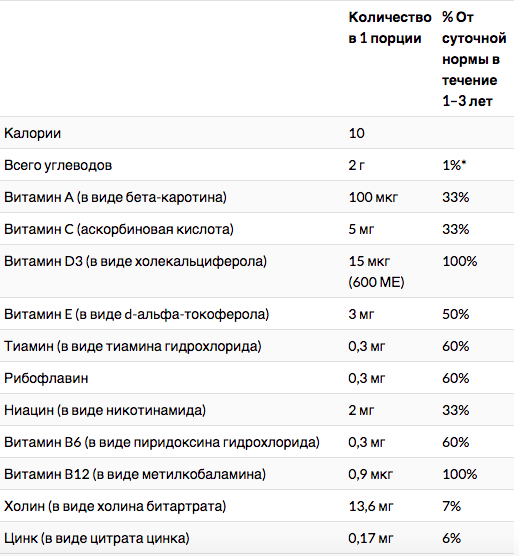Click the 0,9 мкг B12 amount
The image size is (519, 556).
[370, 474]
